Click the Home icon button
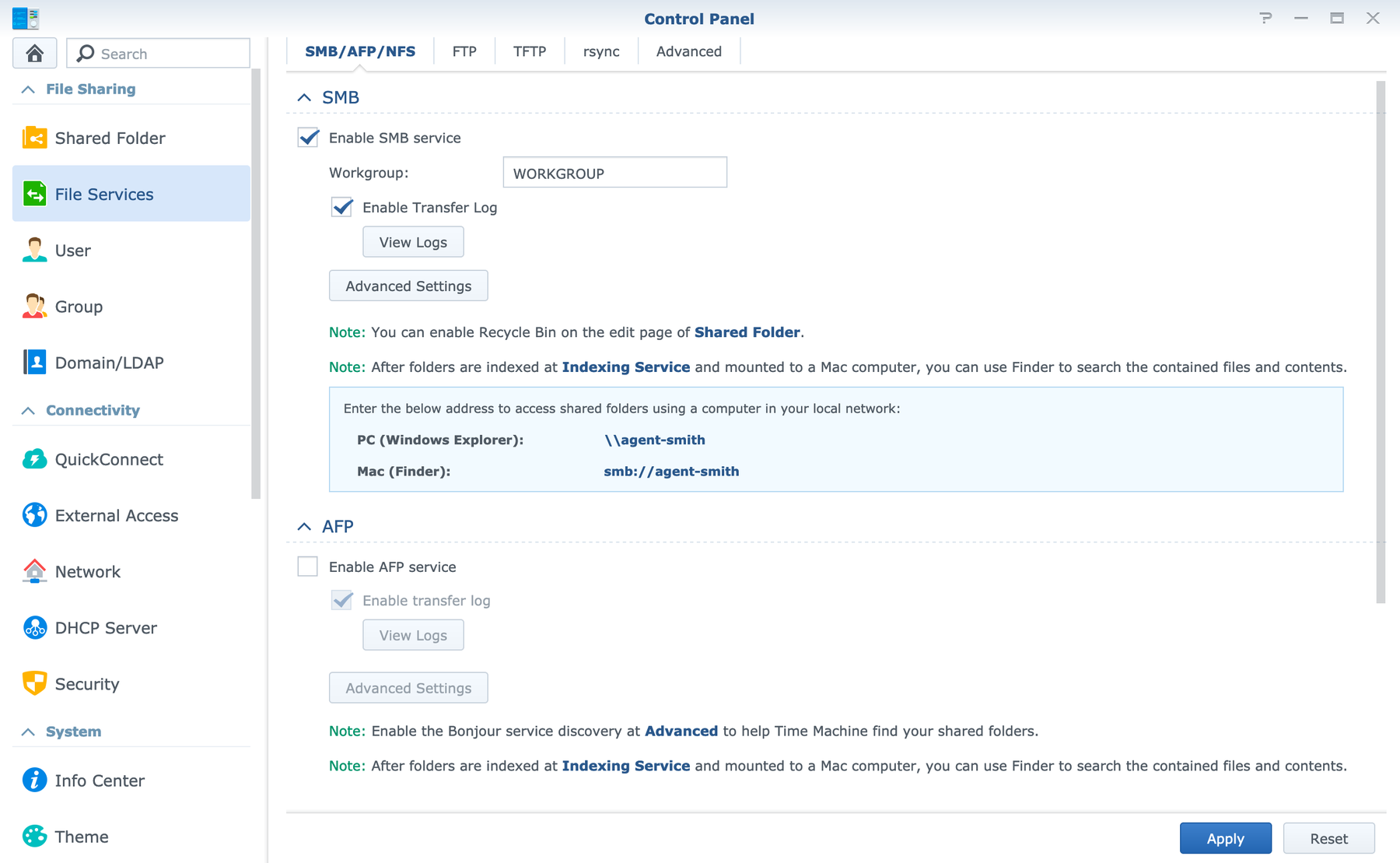Screen dimensions: 1400x863 [34, 53]
